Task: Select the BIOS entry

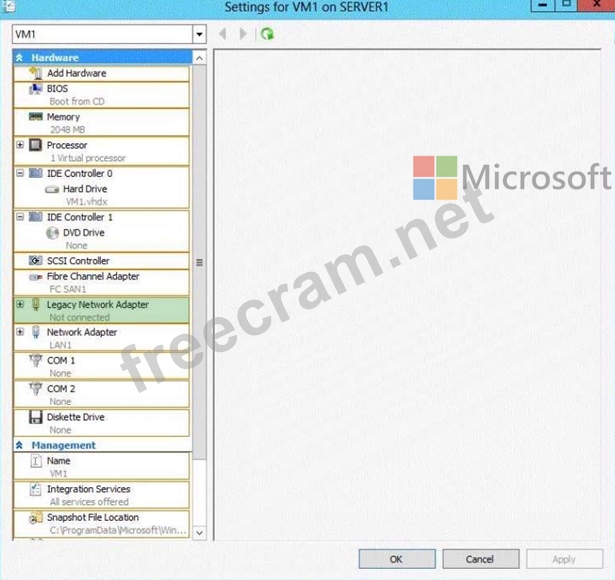Action: point(101,95)
